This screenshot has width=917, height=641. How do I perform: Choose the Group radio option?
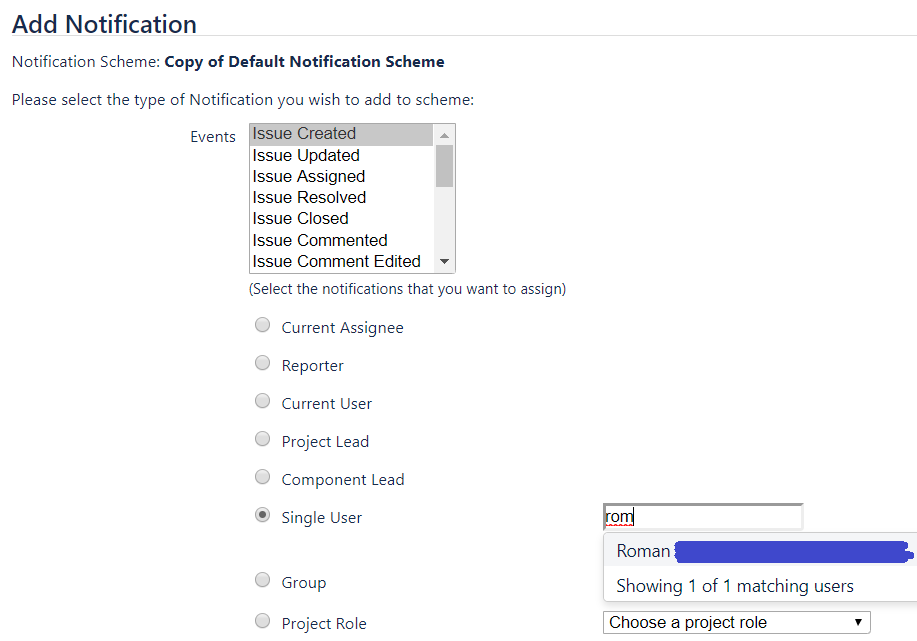point(263,580)
